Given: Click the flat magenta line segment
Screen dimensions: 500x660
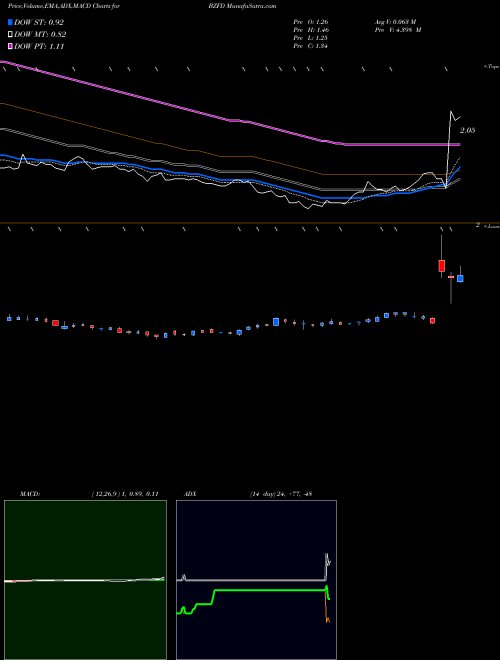Looking at the screenshot, I should pos(402,144).
